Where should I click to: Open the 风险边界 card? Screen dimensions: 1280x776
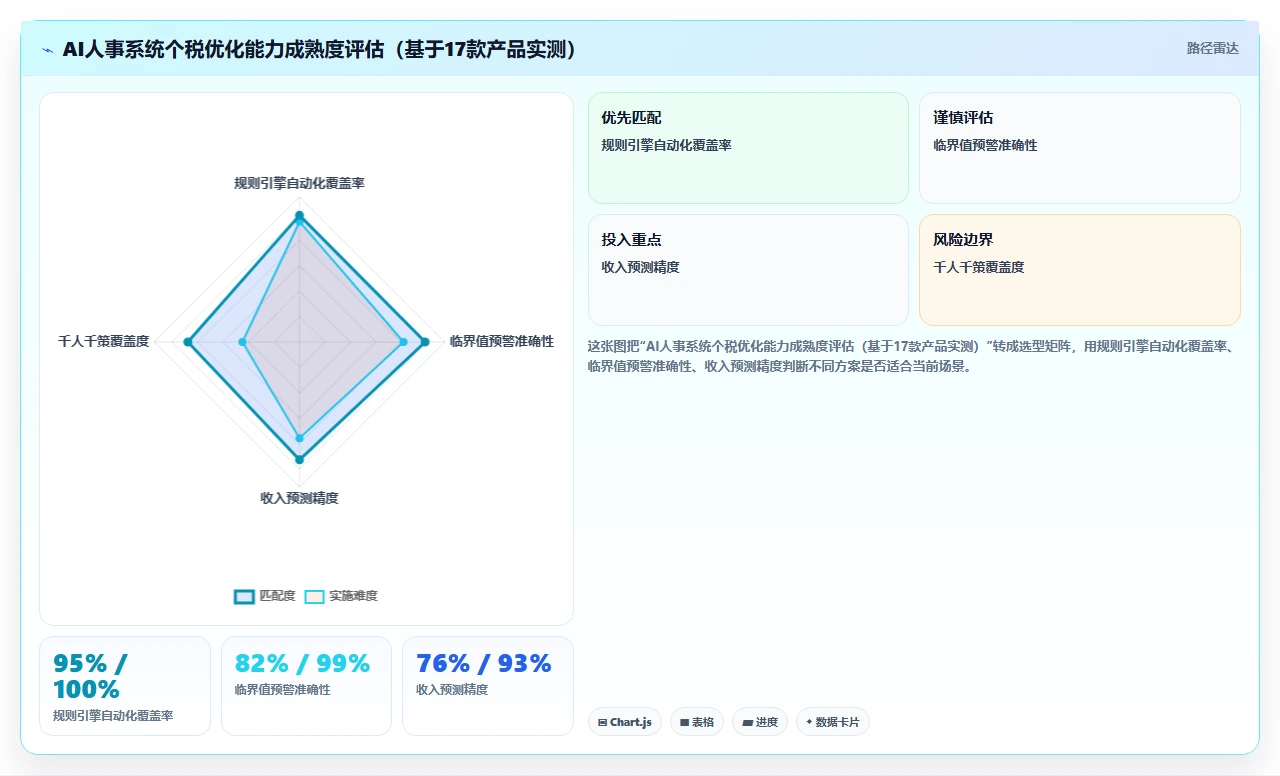(x=1080, y=270)
